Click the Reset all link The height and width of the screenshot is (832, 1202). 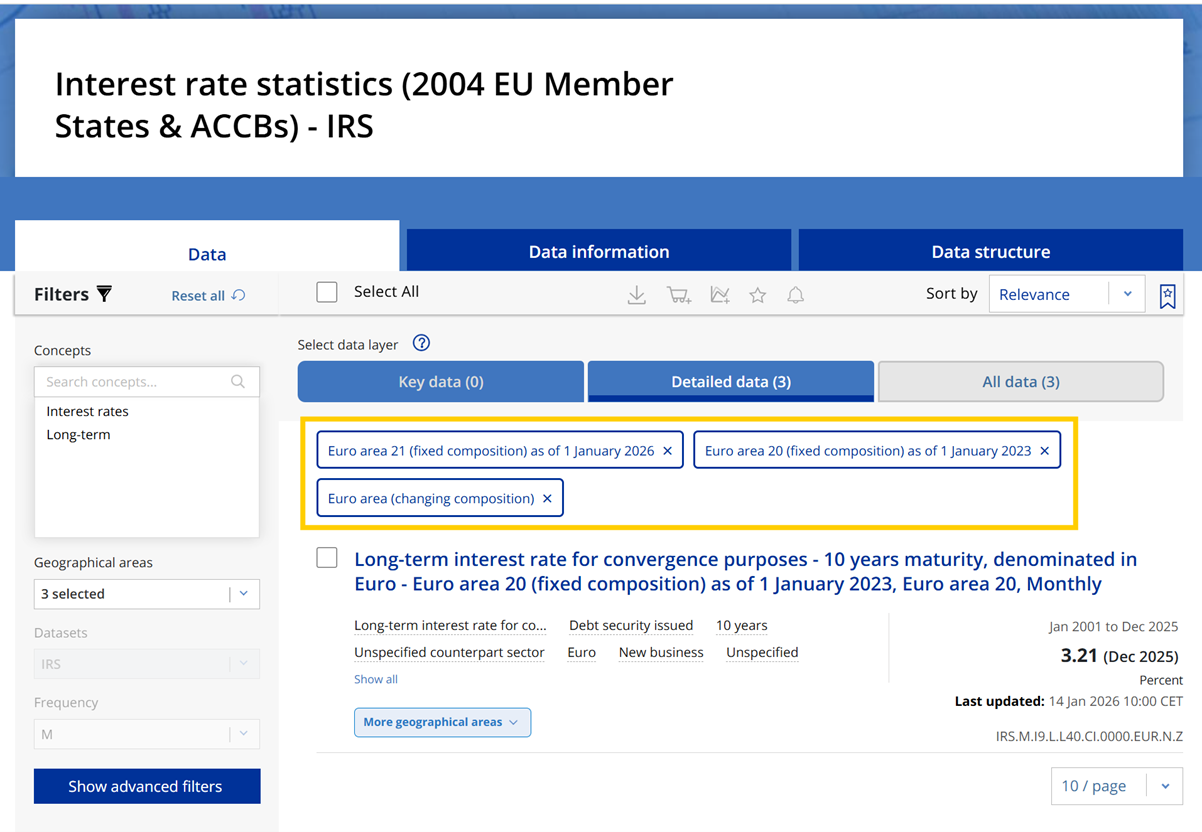click(207, 296)
